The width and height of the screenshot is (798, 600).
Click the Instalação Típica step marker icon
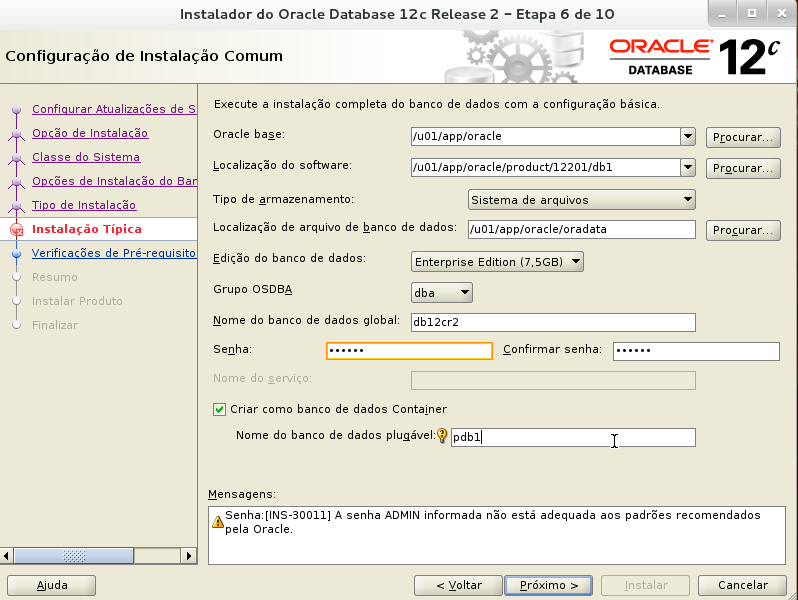click(x=17, y=230)
